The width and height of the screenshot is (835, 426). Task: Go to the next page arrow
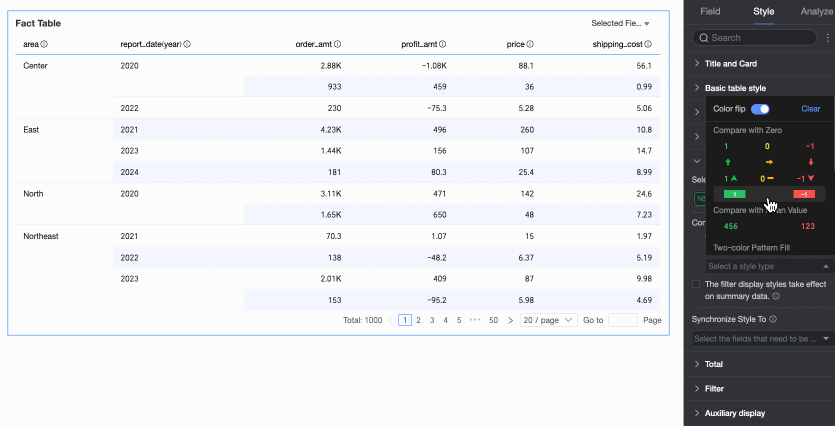(510, 321)
